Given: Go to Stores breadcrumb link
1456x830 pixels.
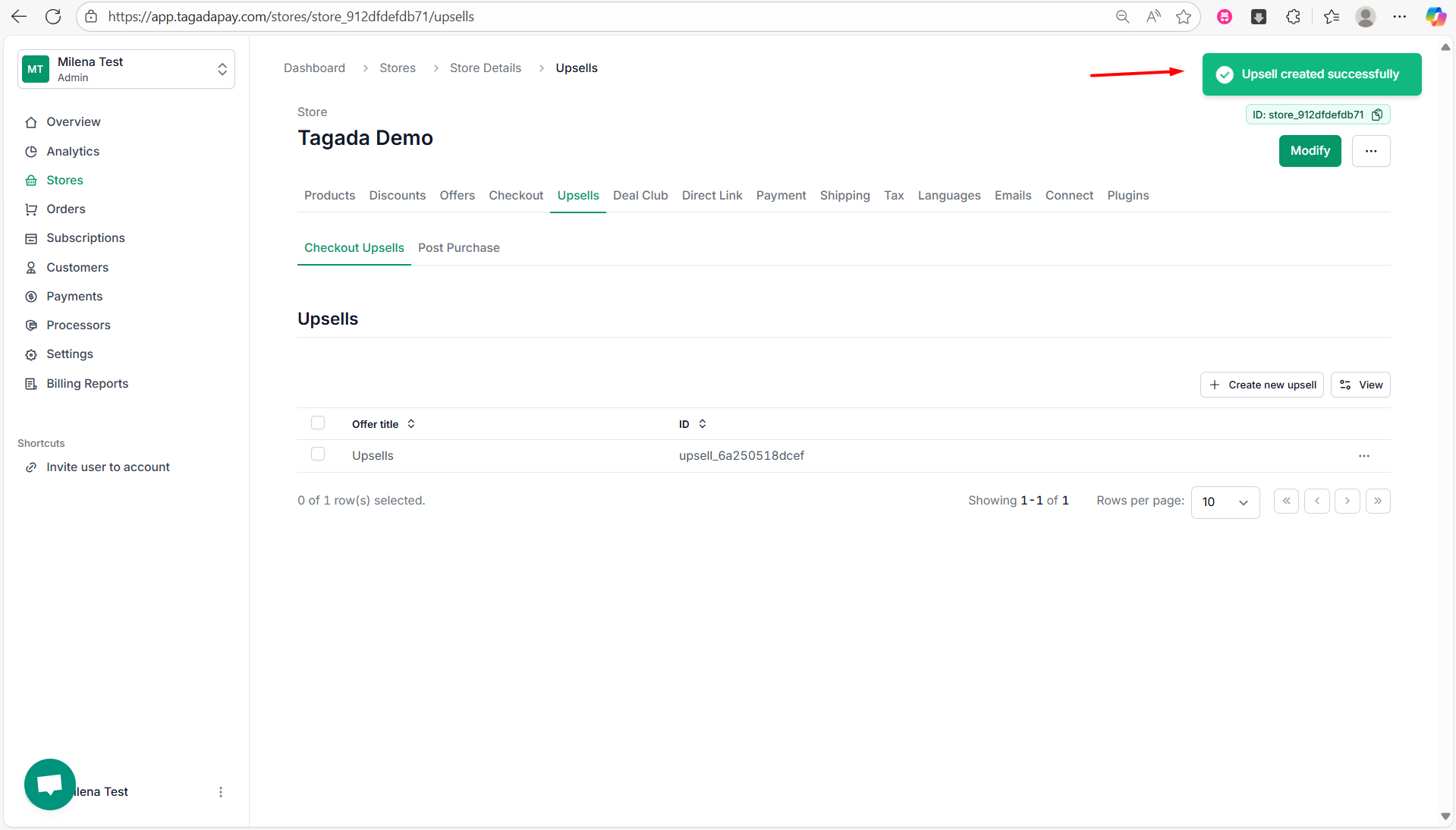Looking at the screenshot, I should pos(398,68).
